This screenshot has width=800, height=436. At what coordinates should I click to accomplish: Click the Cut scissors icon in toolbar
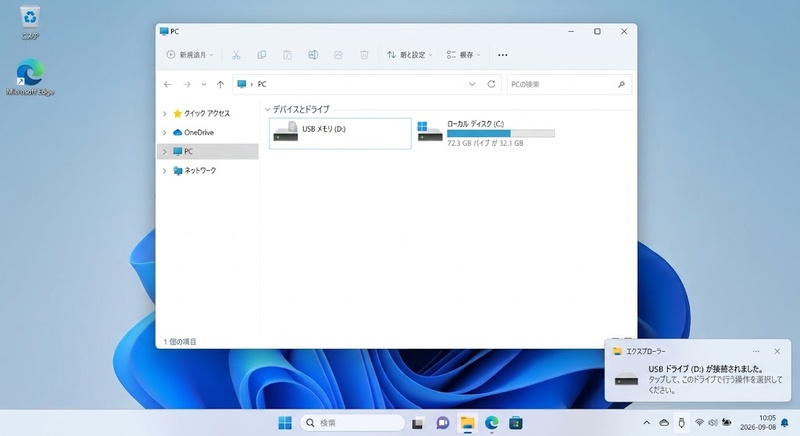pos(236,55)
